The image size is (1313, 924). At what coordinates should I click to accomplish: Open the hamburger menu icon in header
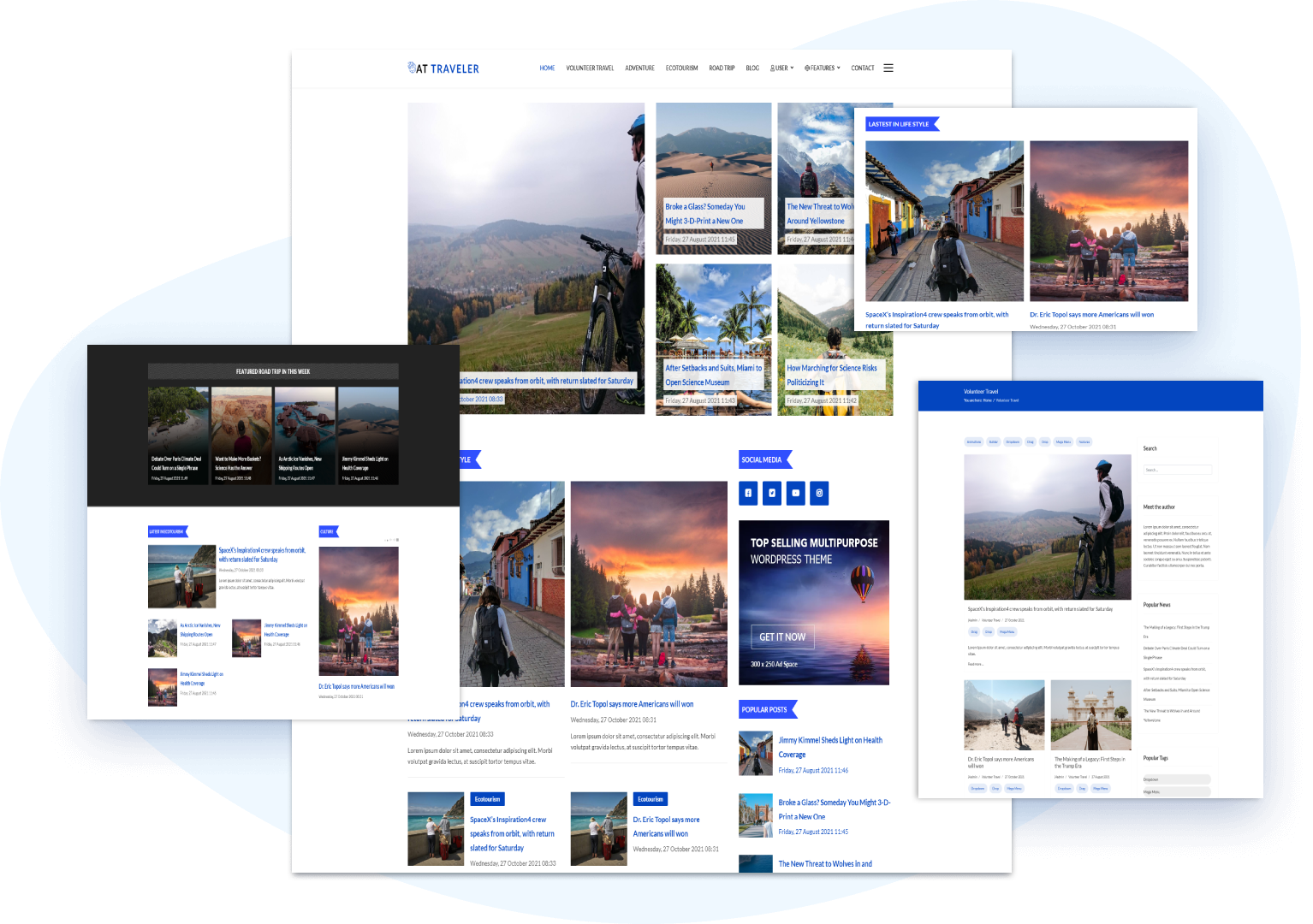coord(888,68)
